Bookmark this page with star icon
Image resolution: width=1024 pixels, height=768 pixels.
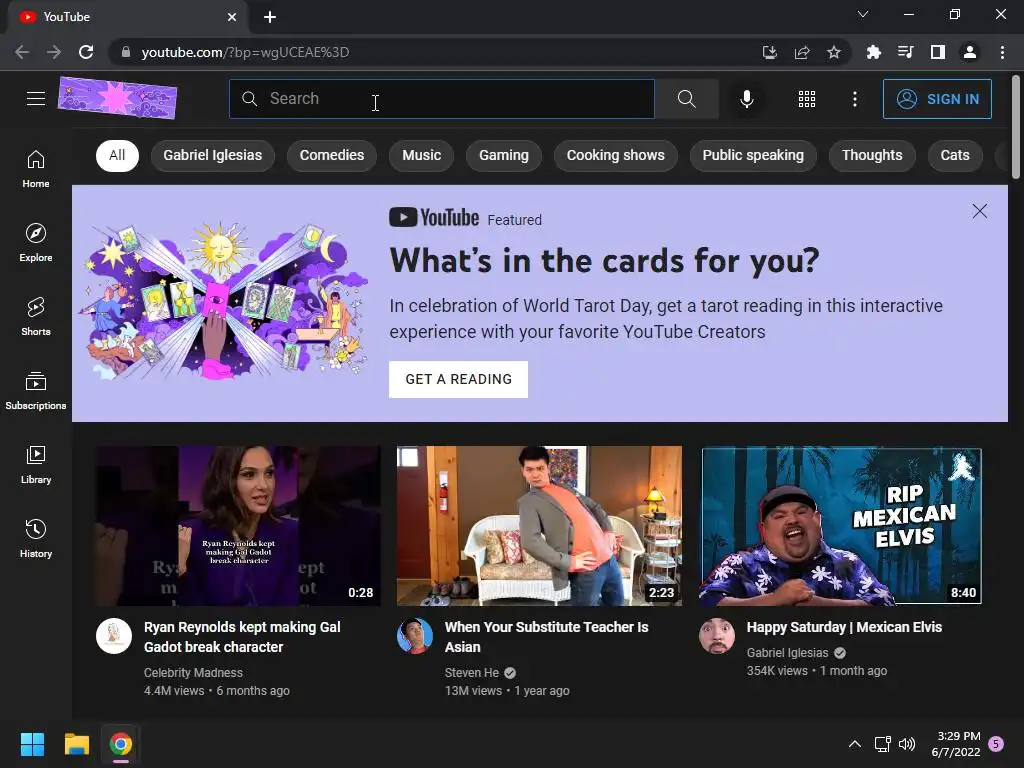[x=833, y=52]
